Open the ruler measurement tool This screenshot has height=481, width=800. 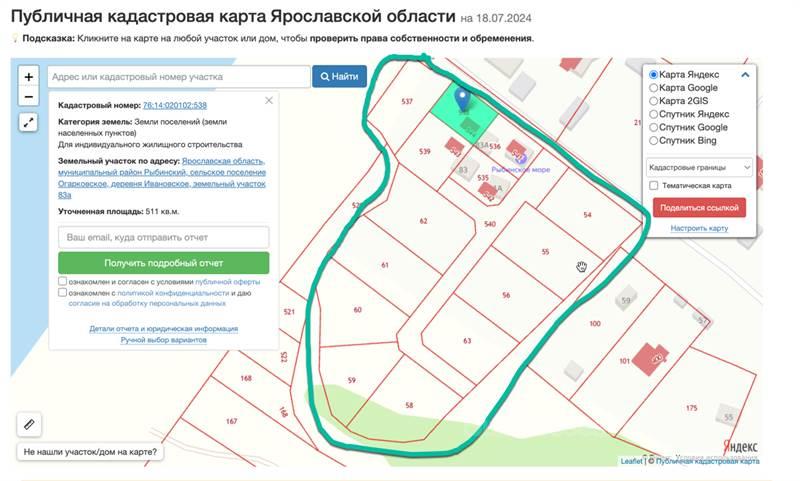tap(29, 424)
